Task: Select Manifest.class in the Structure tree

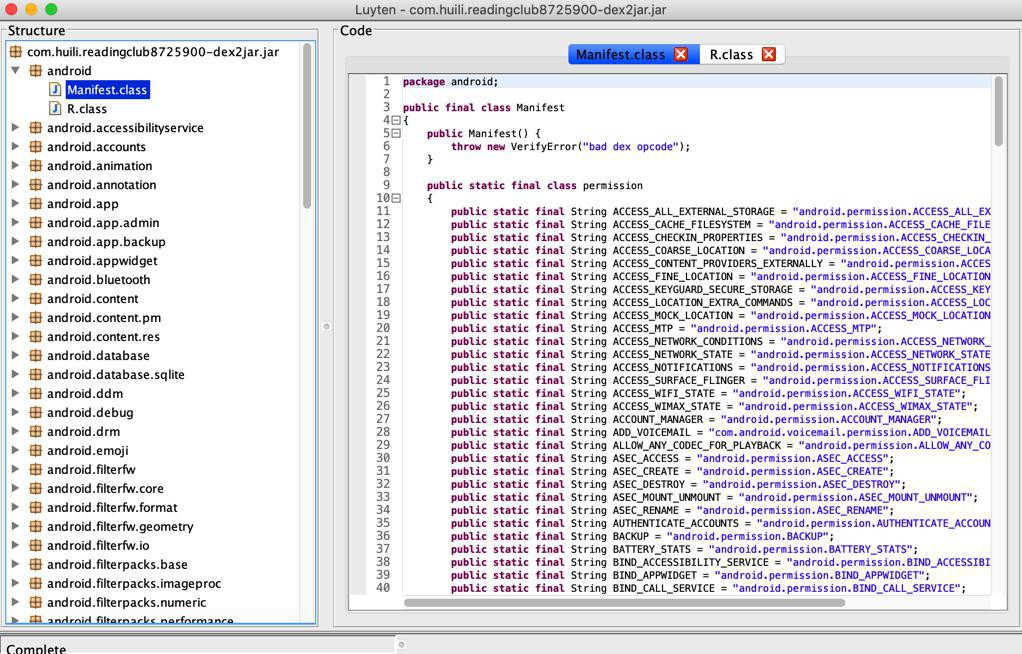Action: tap(107, 90)
